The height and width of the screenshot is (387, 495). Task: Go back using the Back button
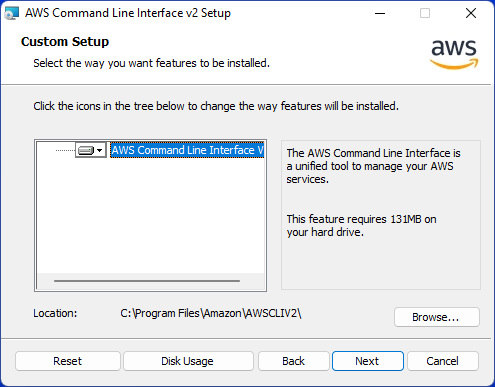point(294,361)
